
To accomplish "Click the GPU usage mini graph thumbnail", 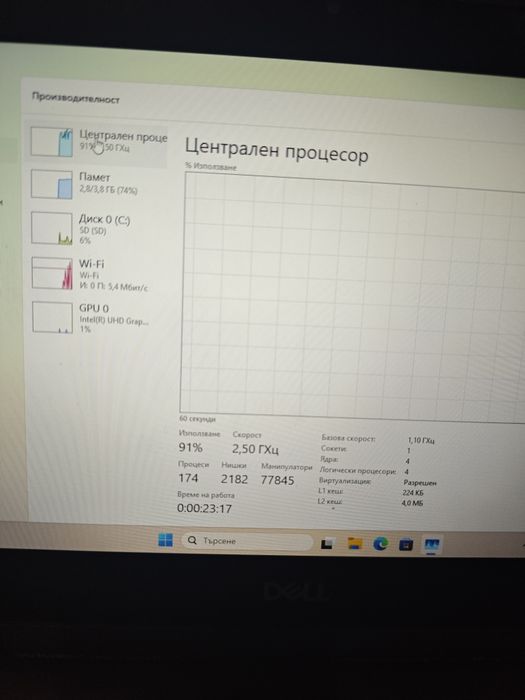I will [52, 317].
